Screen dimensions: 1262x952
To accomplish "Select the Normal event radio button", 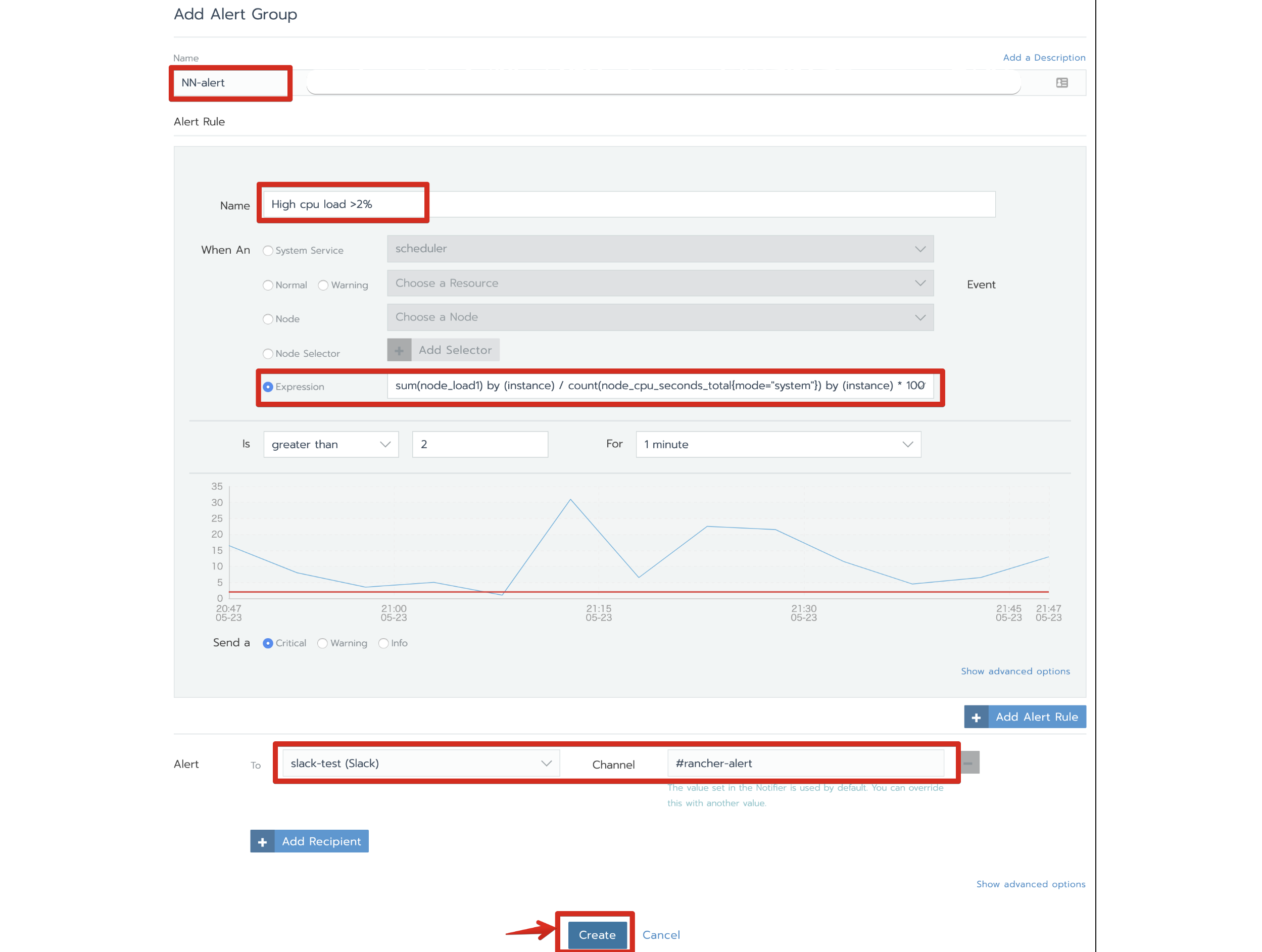I will tap(268, 285).
